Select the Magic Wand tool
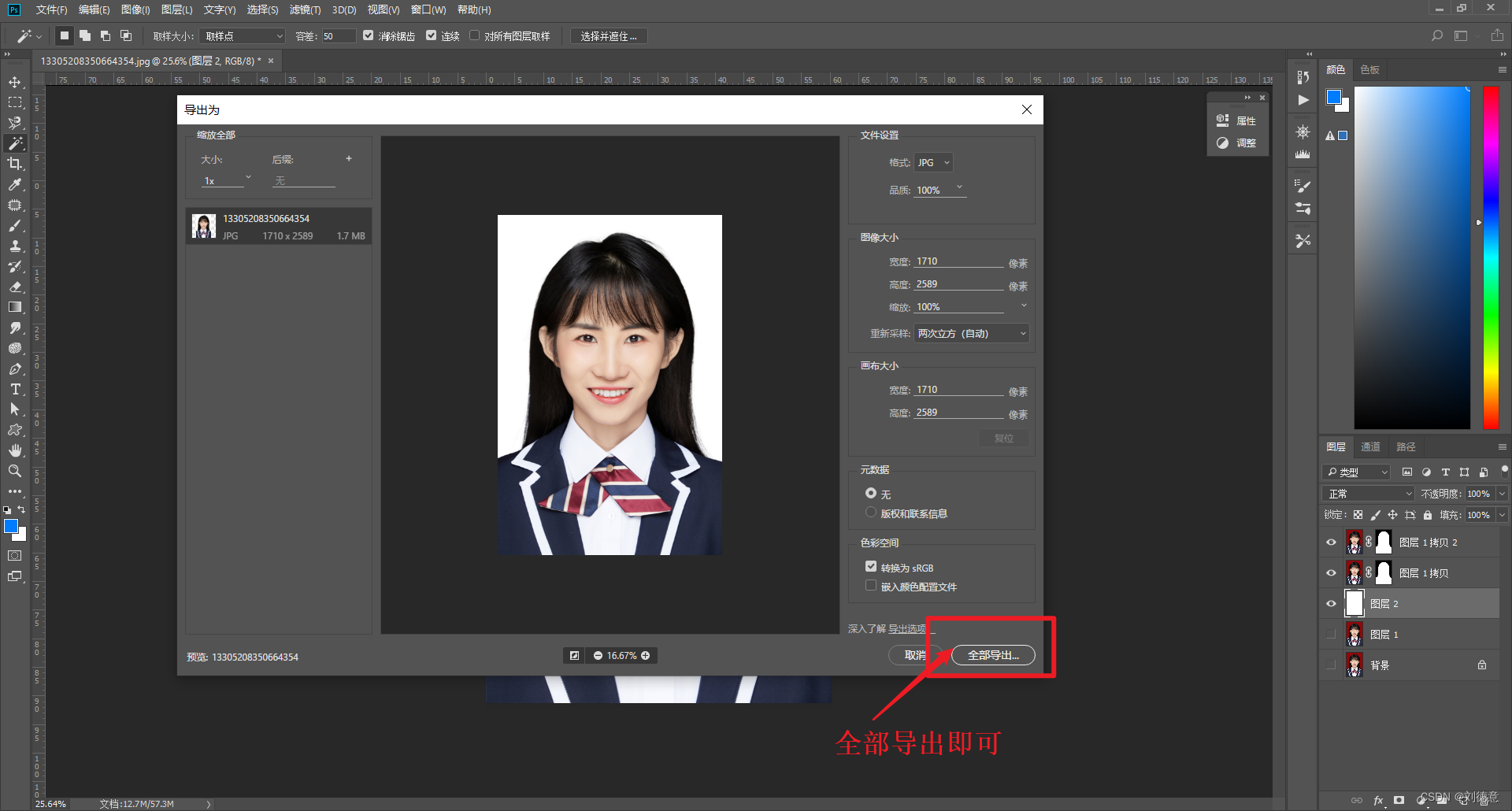 pyautogui.click(x=15, y=143)
